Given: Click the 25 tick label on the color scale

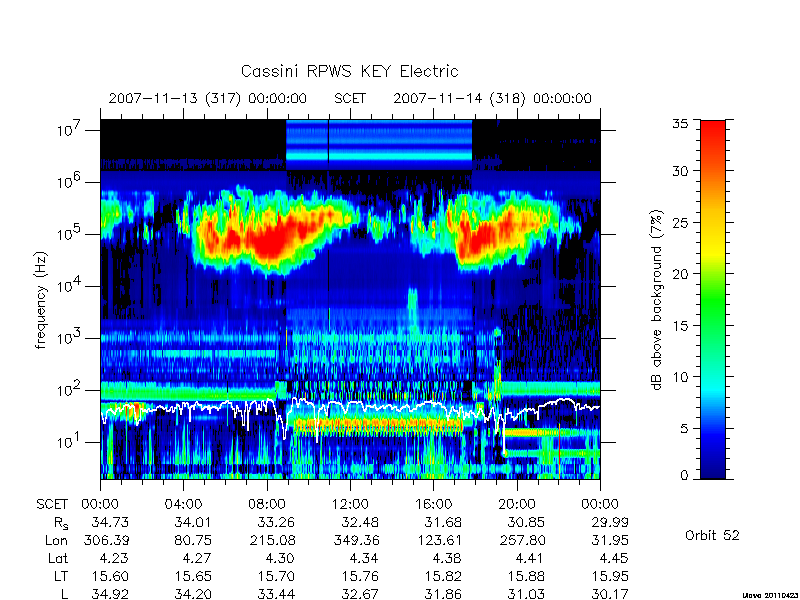Looking at the screenshot, I should pyautogui.click(x=680, y=222).
